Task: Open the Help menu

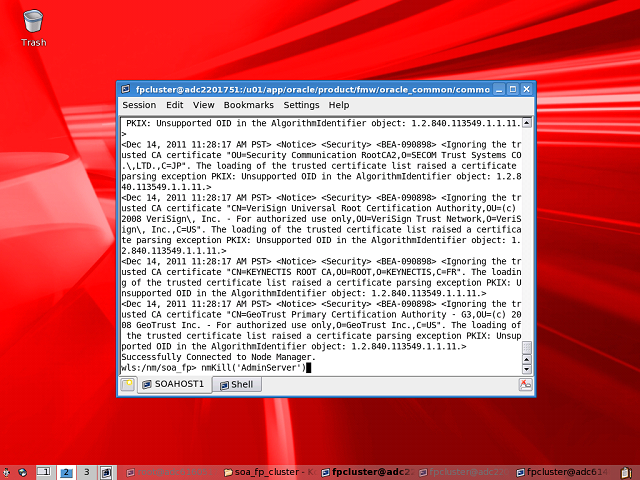Action: coord(339,105)
